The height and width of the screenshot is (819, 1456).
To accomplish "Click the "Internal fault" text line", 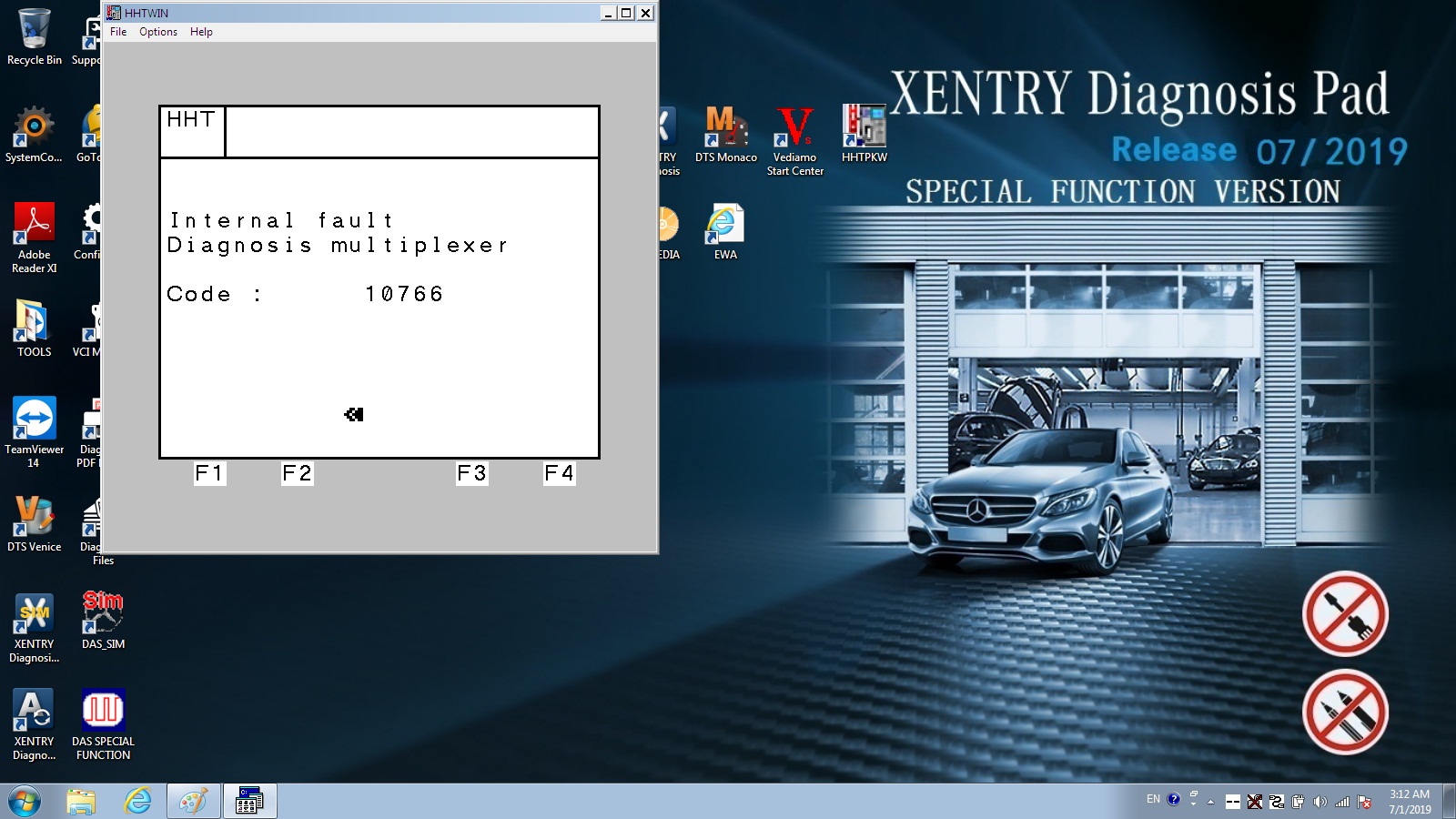I will [281, 220].
